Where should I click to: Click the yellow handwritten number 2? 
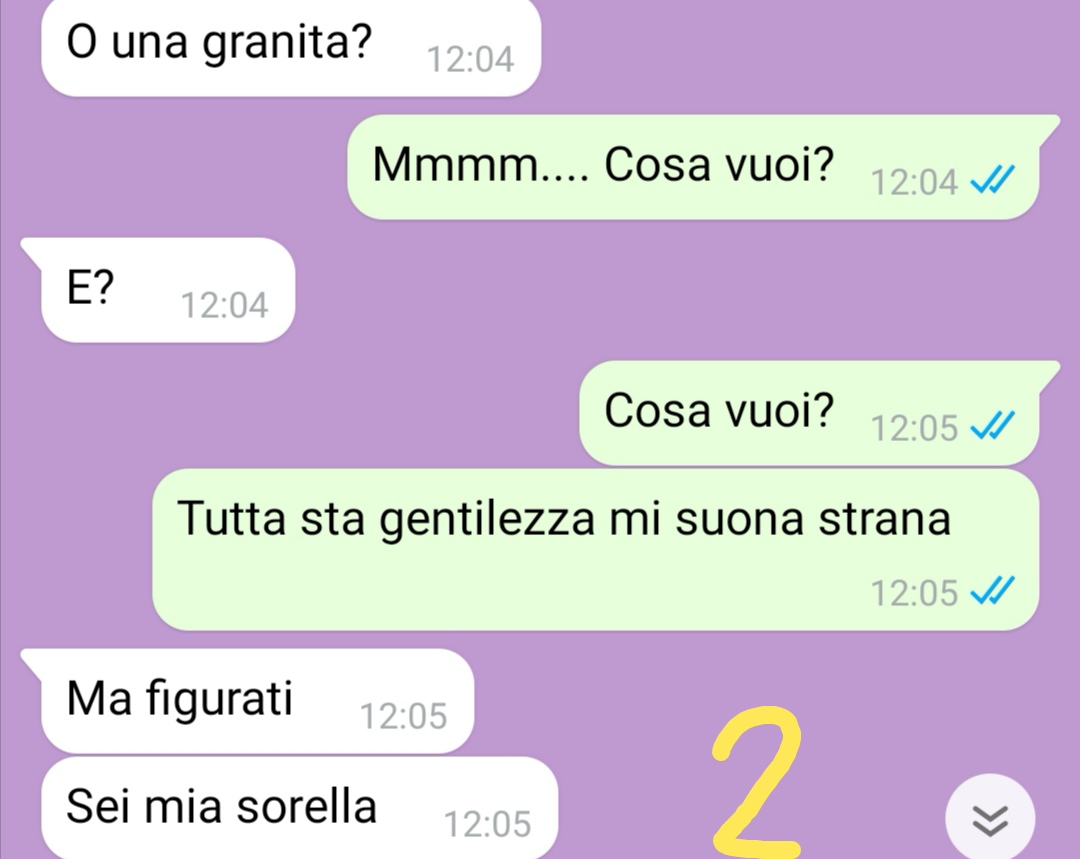pyautogui.click(x=758, y=782)
